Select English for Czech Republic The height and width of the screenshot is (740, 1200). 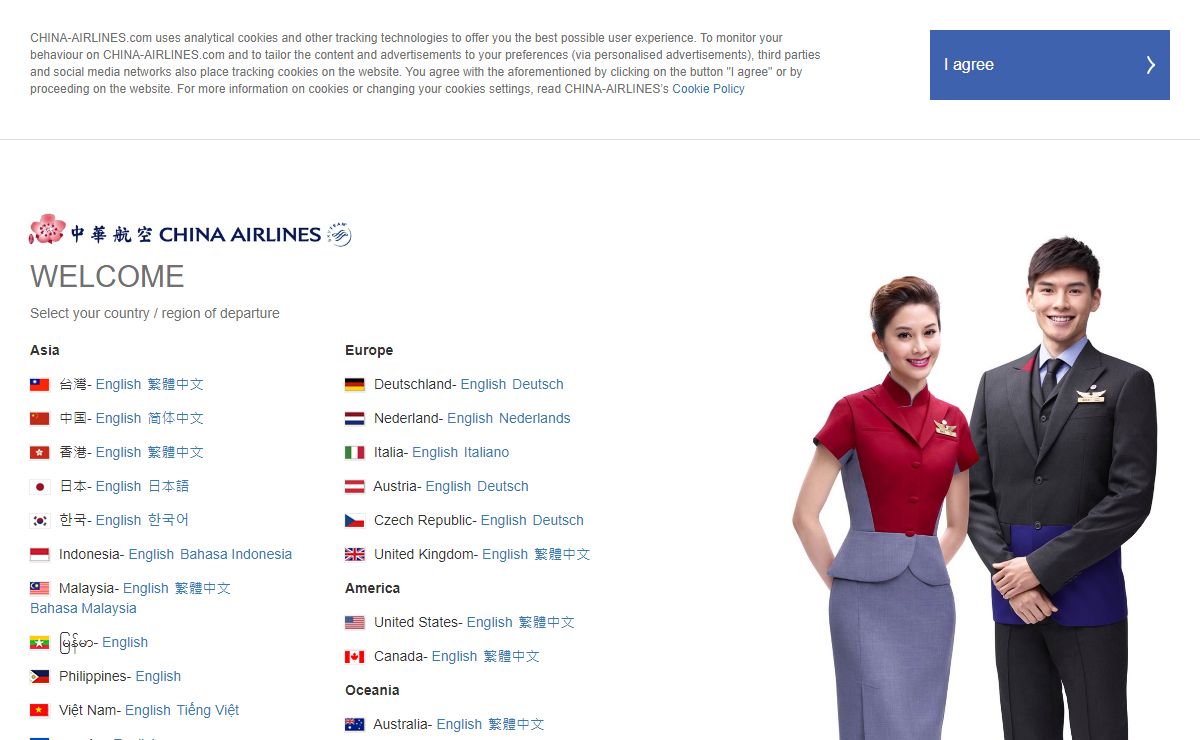click(504, 520)
